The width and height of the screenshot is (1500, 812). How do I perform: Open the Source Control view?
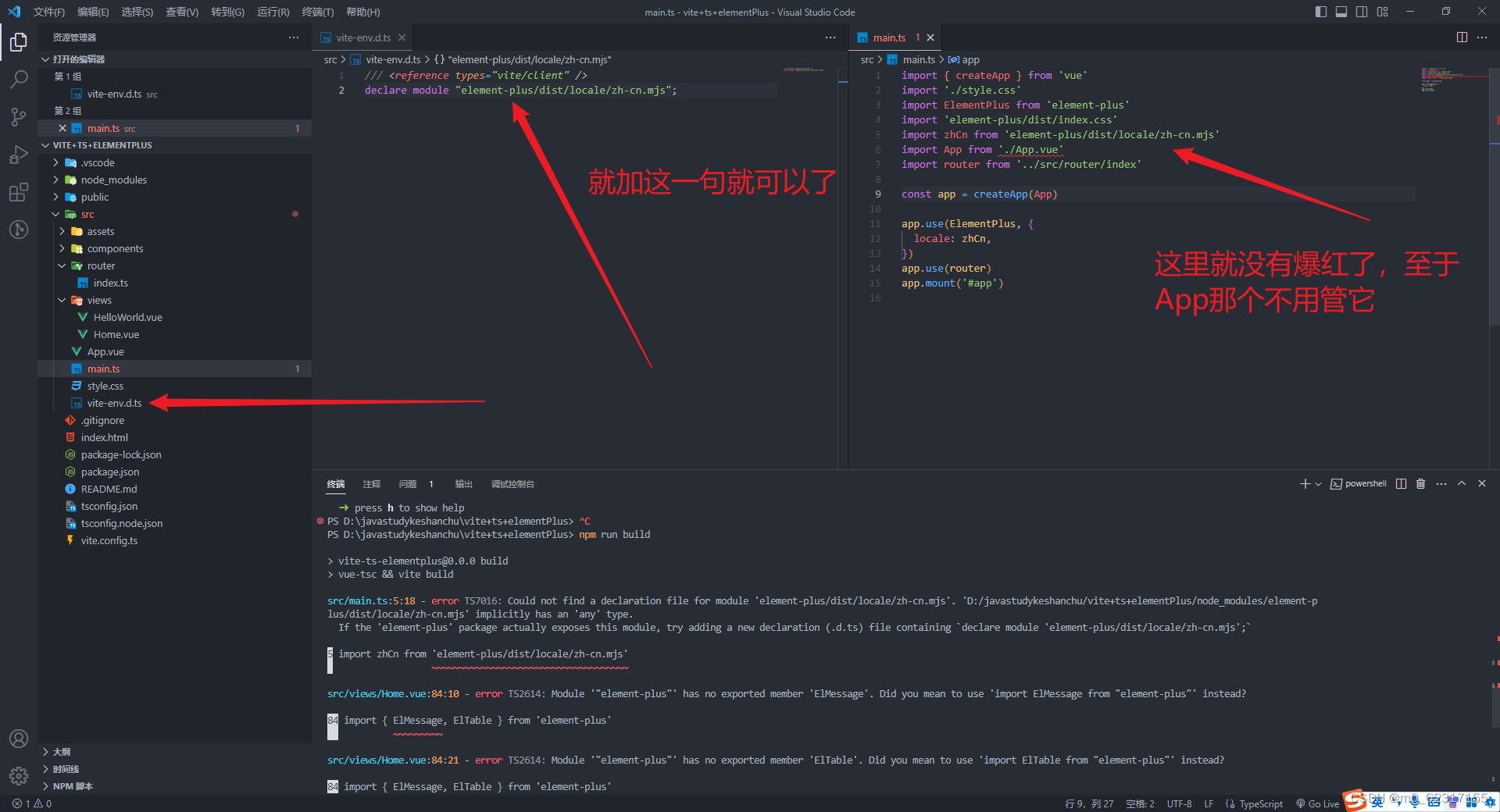[19, 117]
